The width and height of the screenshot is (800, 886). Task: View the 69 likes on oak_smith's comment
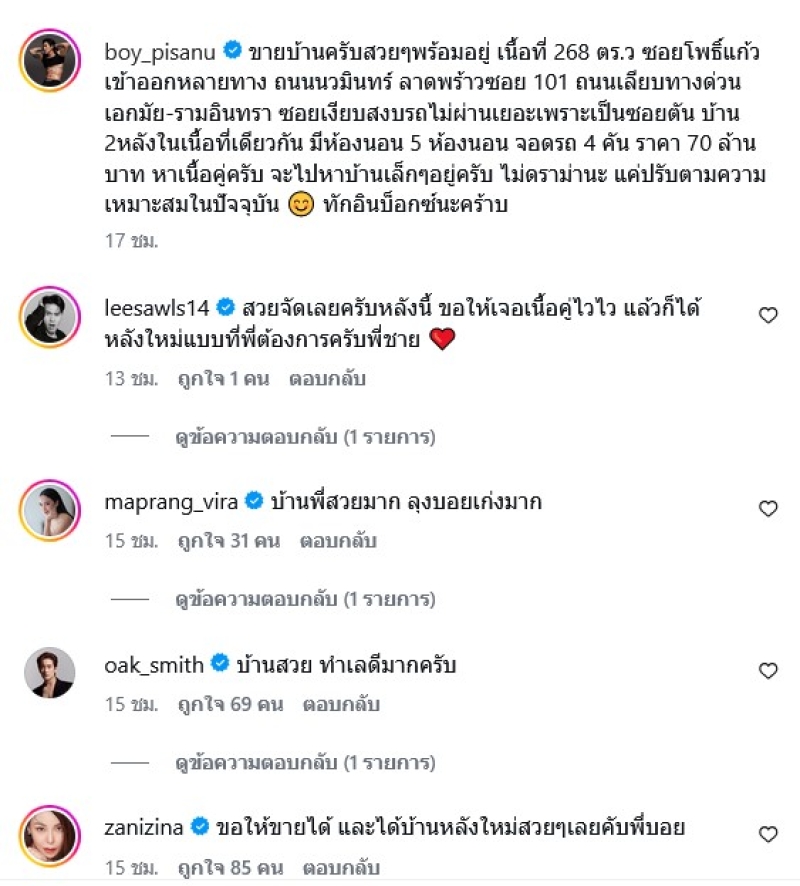point(228,704)
